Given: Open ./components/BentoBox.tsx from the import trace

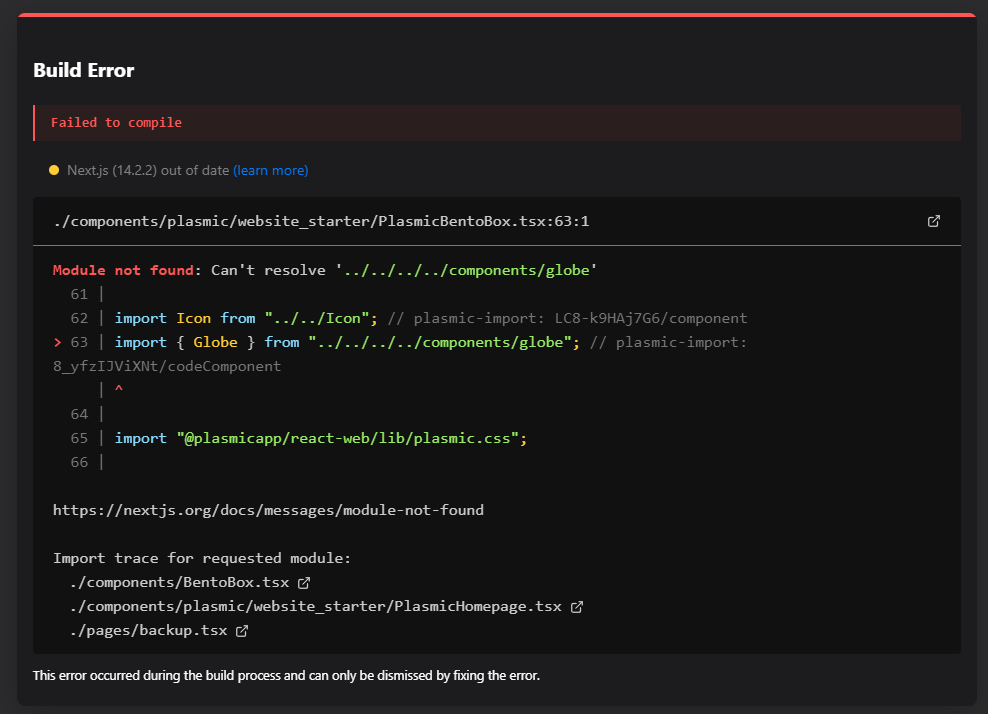Looking at the screenshot, I should (180, 582).
